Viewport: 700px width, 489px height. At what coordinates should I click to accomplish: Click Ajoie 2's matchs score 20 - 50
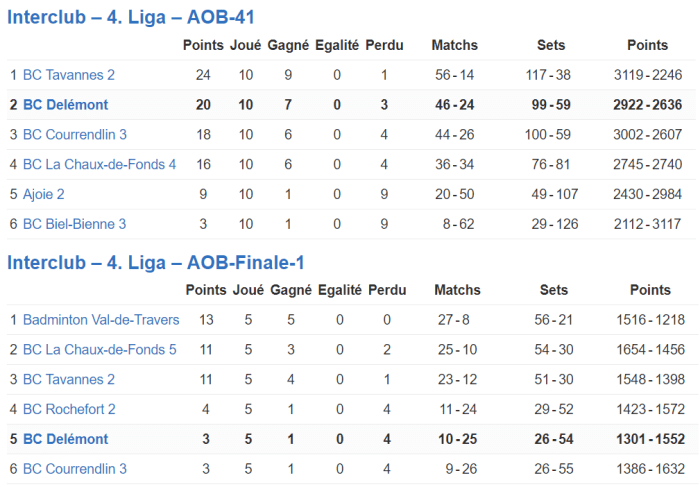click(454, 195)
